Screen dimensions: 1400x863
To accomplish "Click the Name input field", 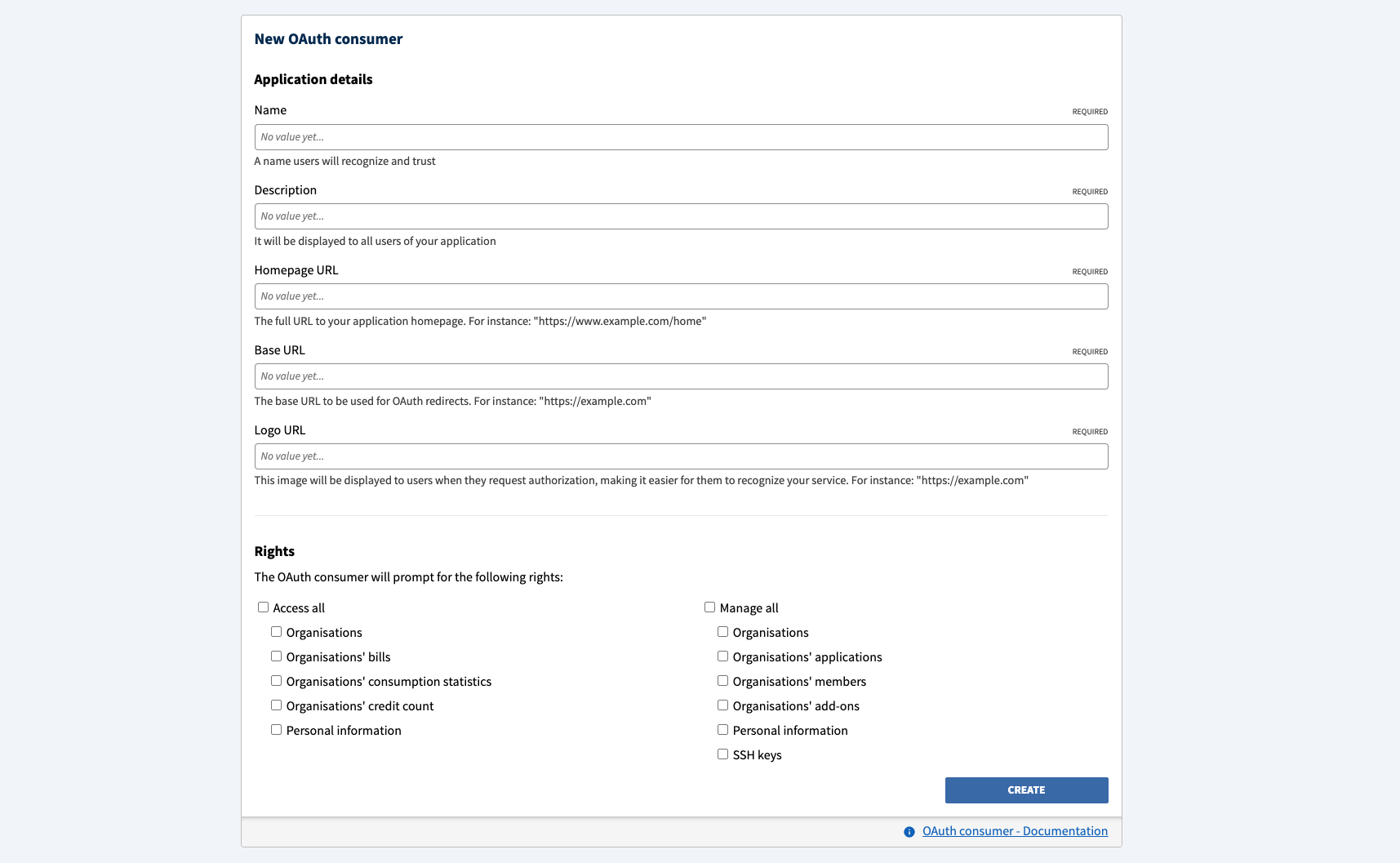I will coord(681,136).
